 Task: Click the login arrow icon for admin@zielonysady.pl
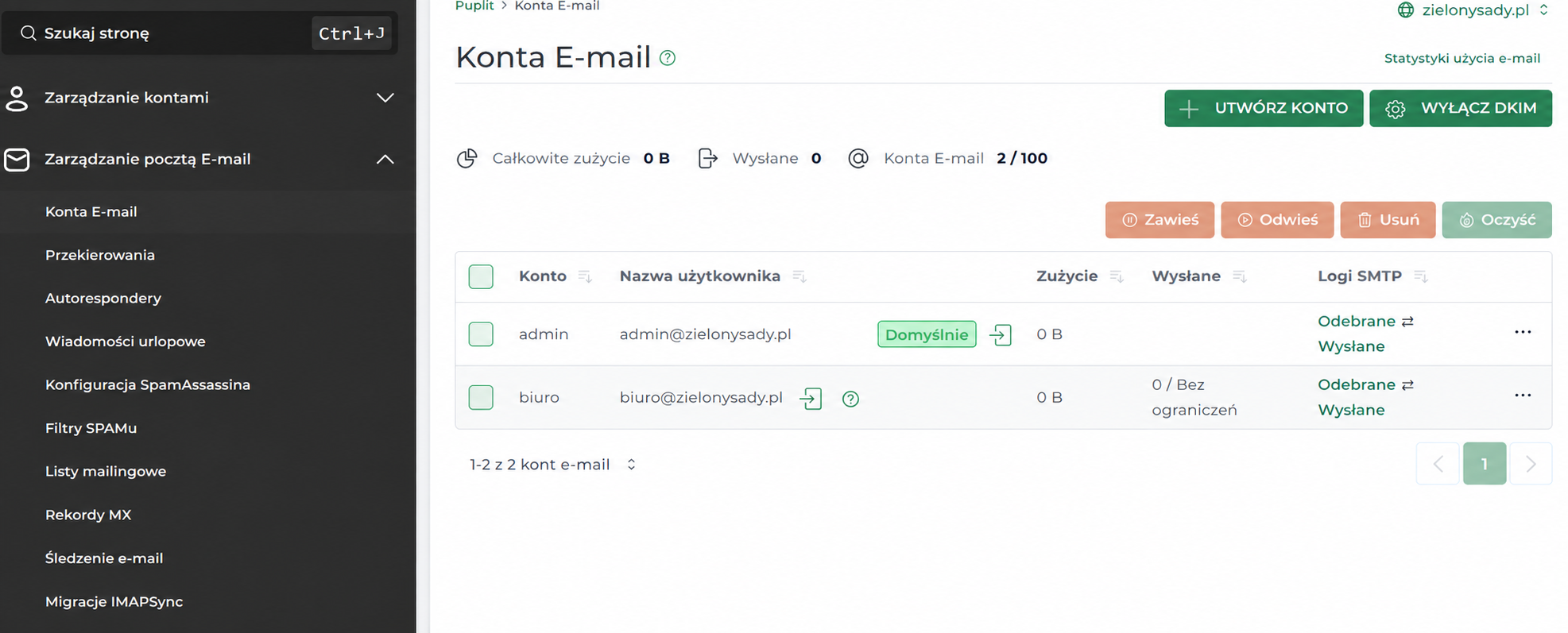pos(1001,334)
